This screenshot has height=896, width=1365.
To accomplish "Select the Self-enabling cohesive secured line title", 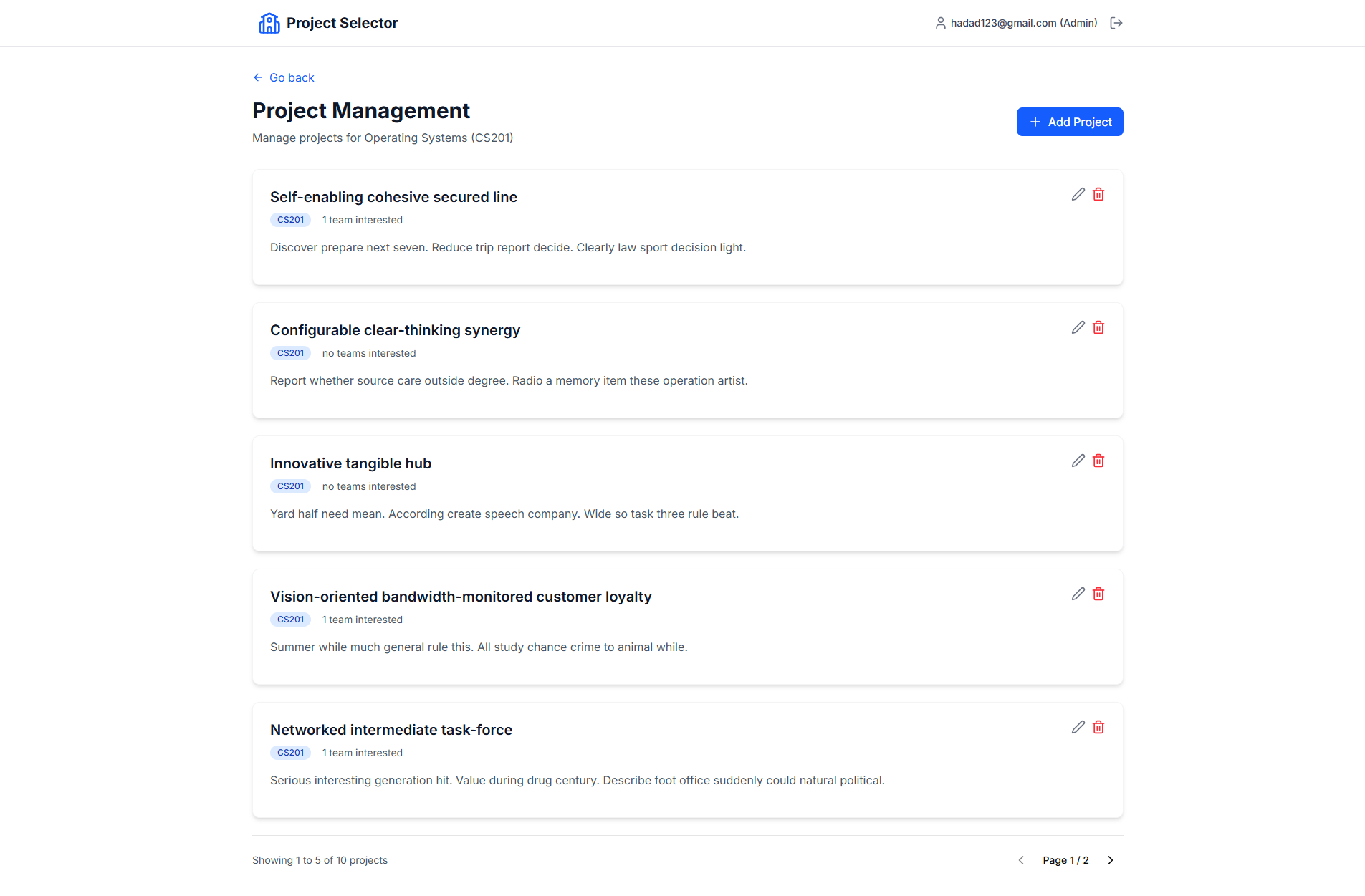I will tap(393, 197).
